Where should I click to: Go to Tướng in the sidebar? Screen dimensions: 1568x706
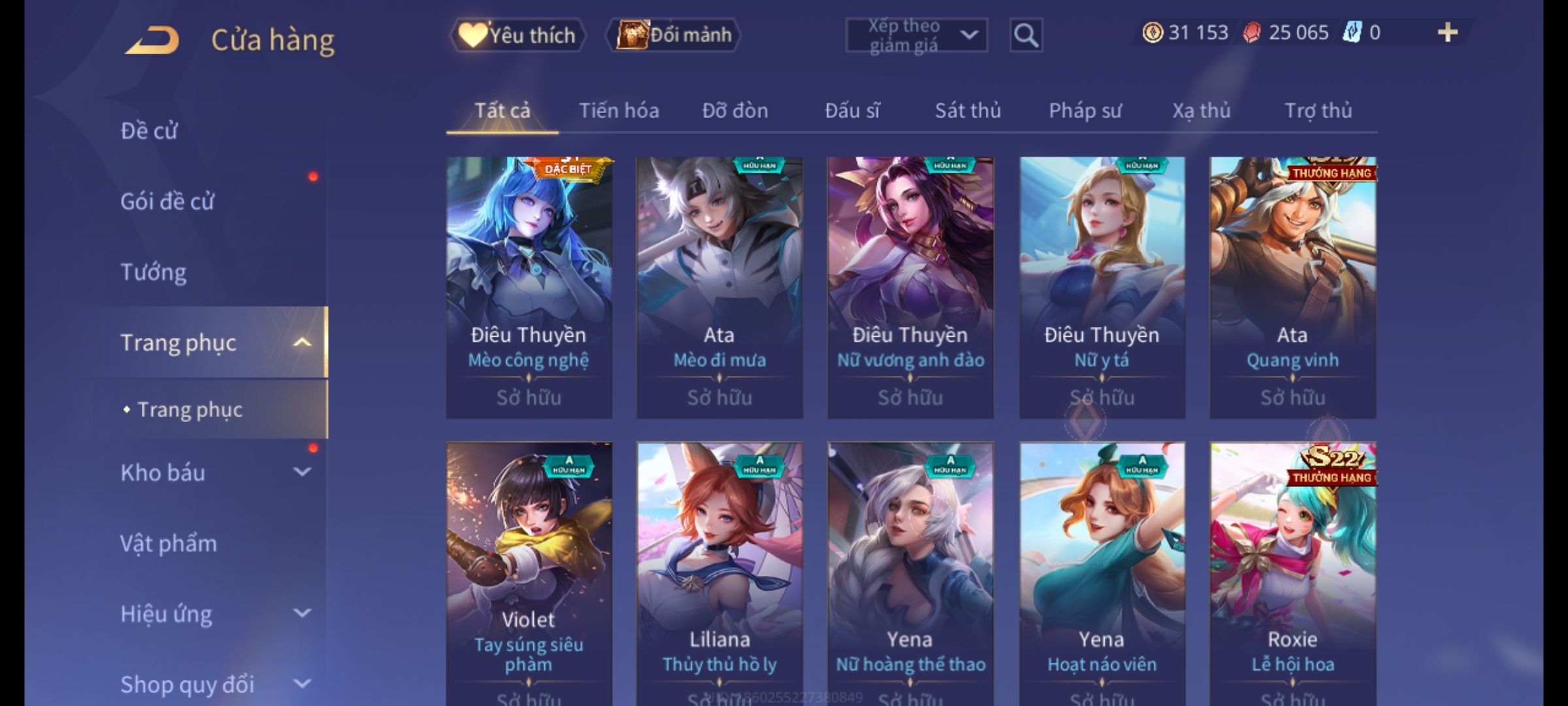(x=154, y=272)
